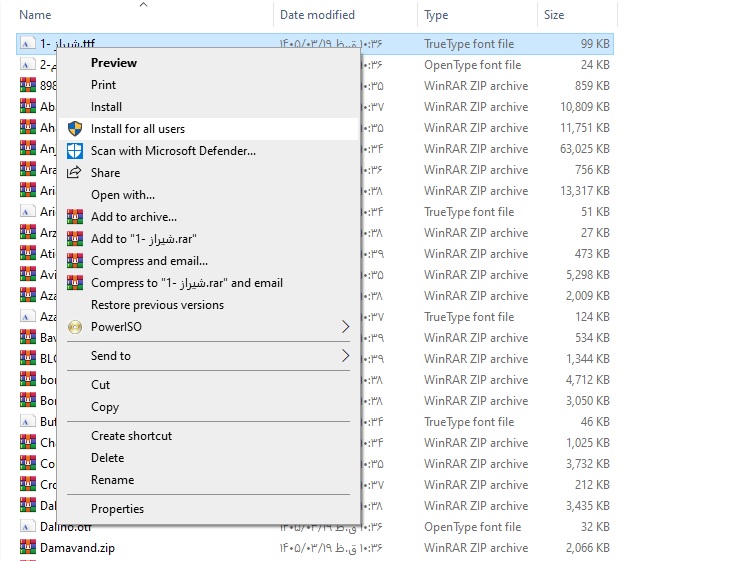Viewport: 753px width, 561px height.
Task: Click the archive icon in the 1,344 KB row
Action: pos(28,358)
